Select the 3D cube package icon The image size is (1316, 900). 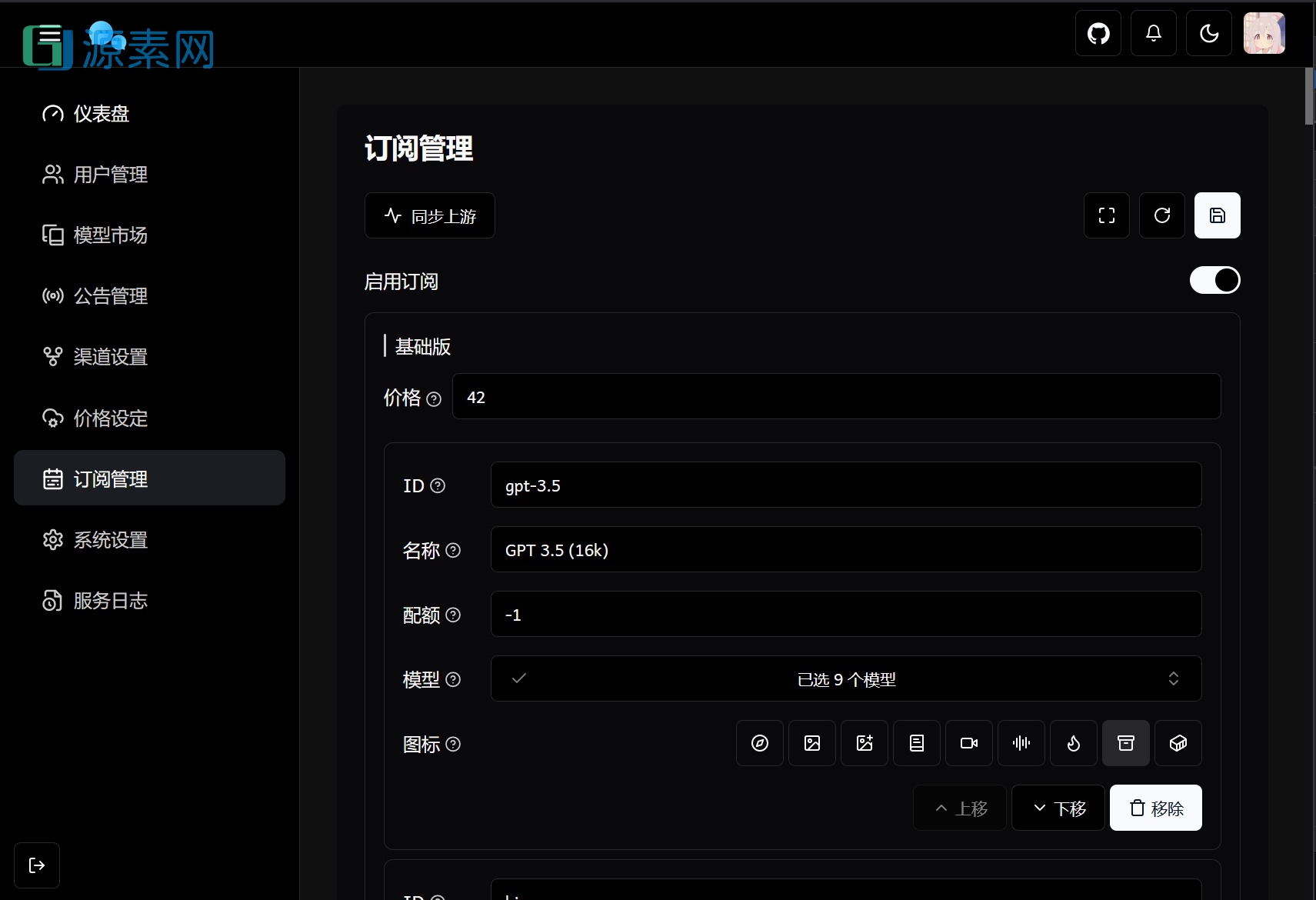tap(1178, 743)
